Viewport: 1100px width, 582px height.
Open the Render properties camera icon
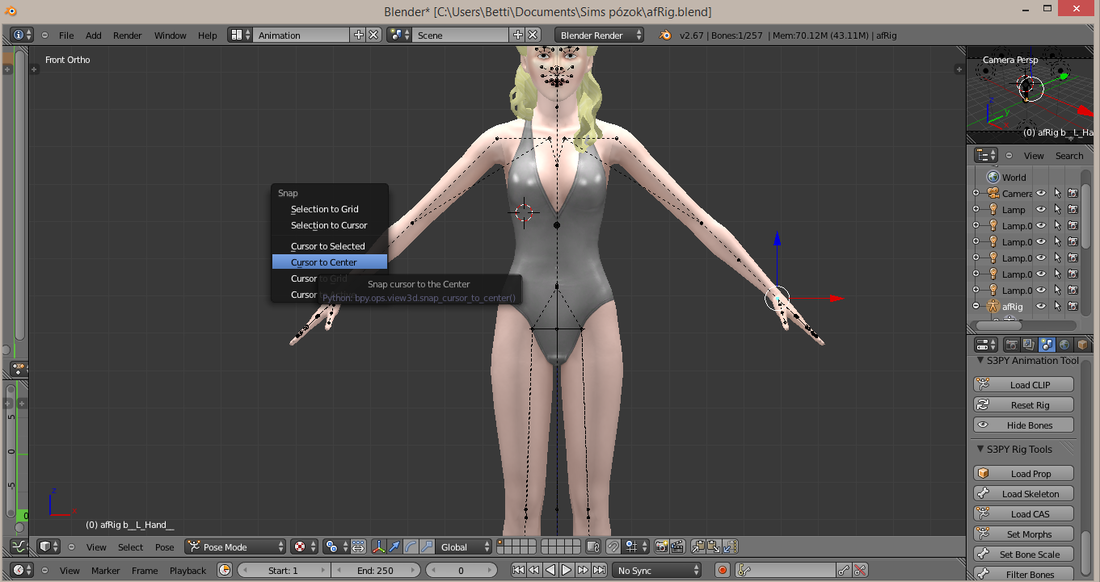(x=1011, y=344)
